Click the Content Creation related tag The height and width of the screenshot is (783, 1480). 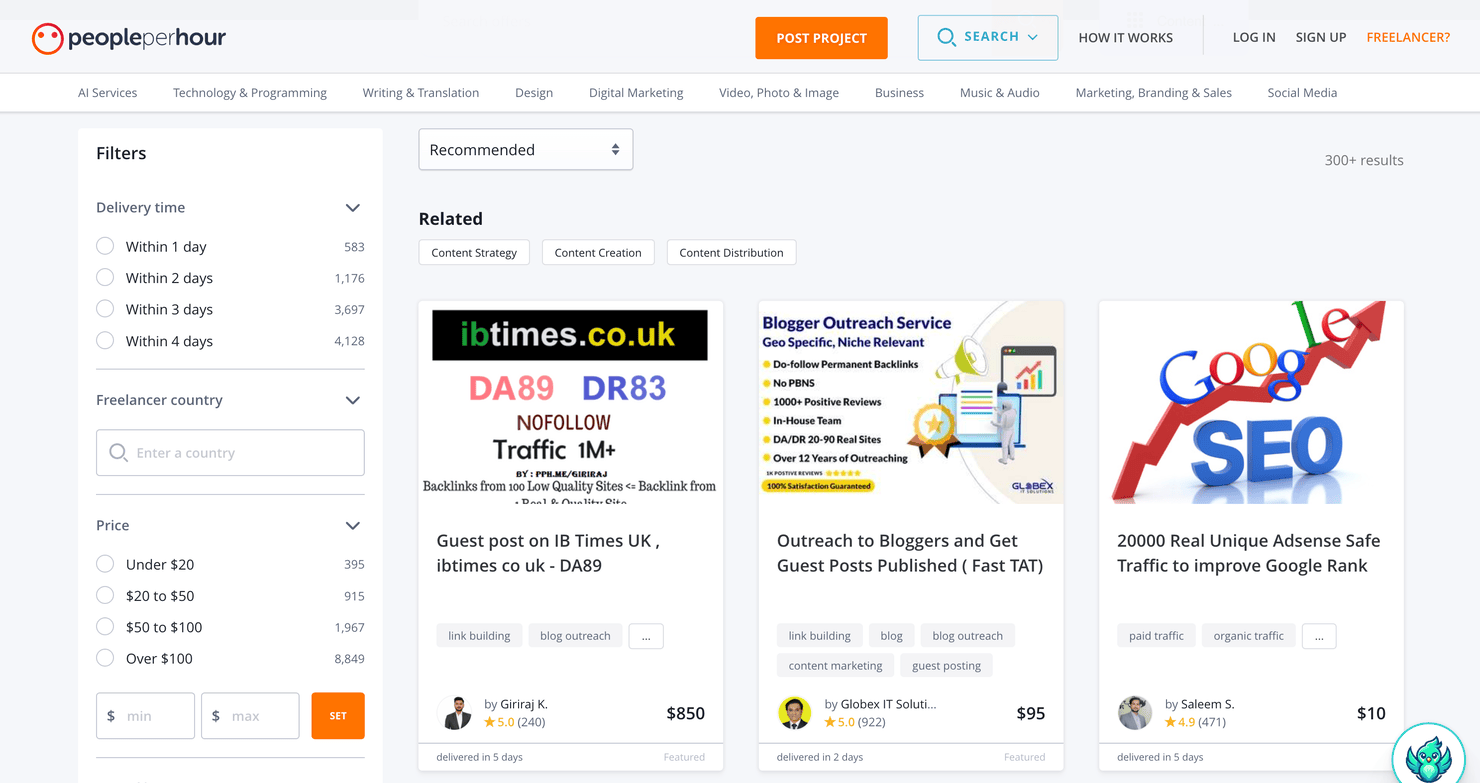[598, 252]
